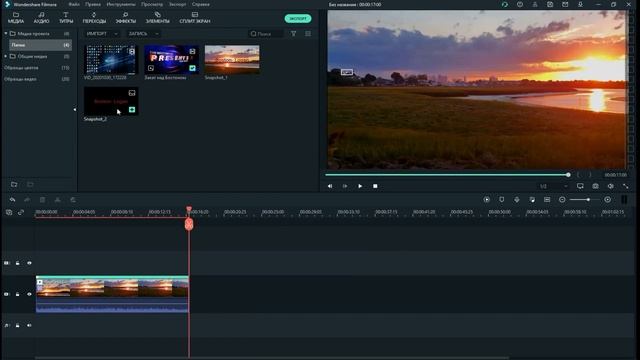This screenshot has width=640, height=360.
Task: Stop the preview playback
Action: click(x=375, y=186)
